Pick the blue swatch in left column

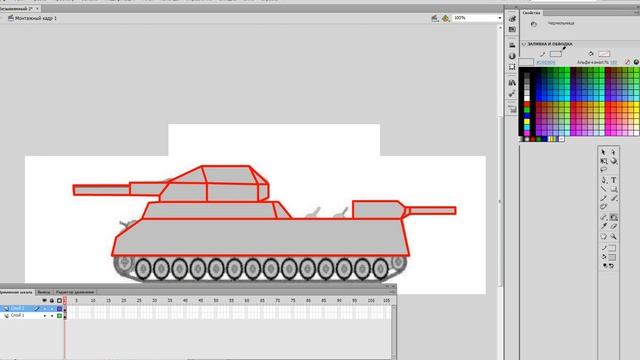coord(527,116)
